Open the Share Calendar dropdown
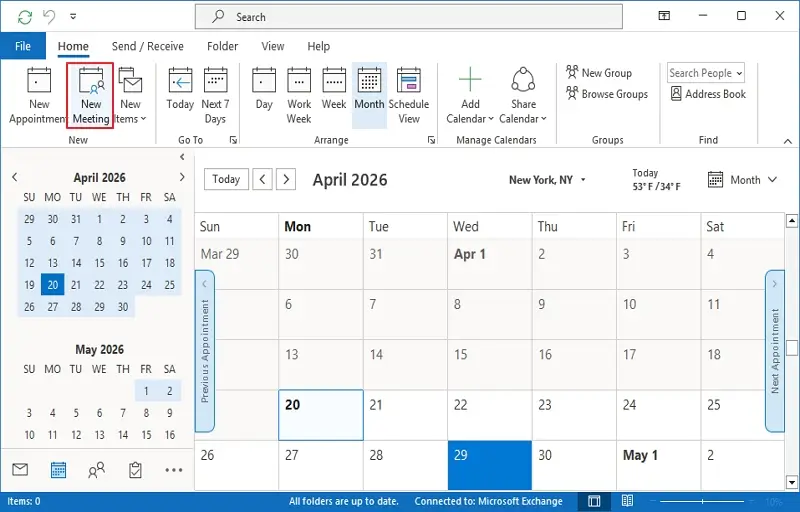This screenshot has width=800, height=512. [523, 96]
